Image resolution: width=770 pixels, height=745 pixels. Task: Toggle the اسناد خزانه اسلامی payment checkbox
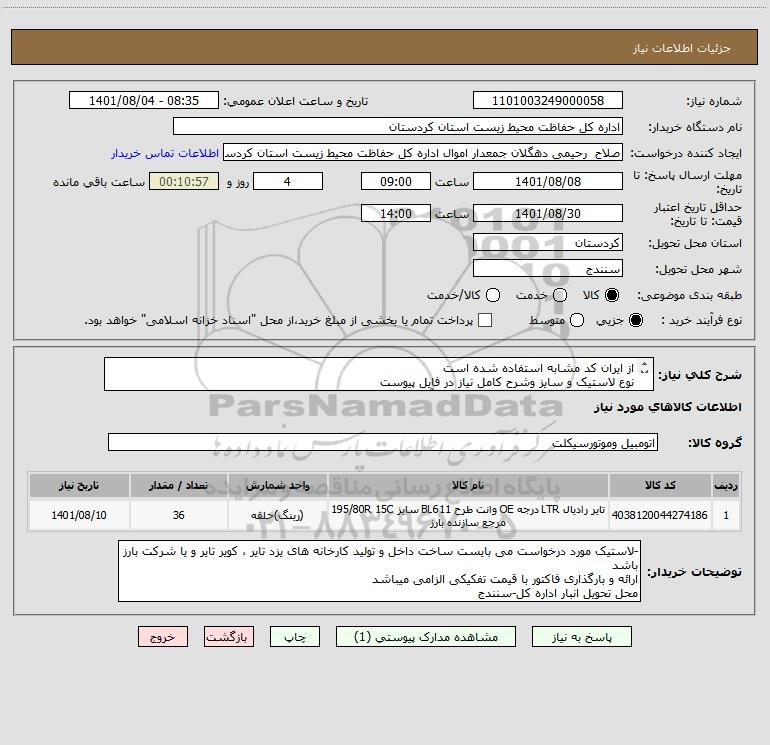pos(485,320)
